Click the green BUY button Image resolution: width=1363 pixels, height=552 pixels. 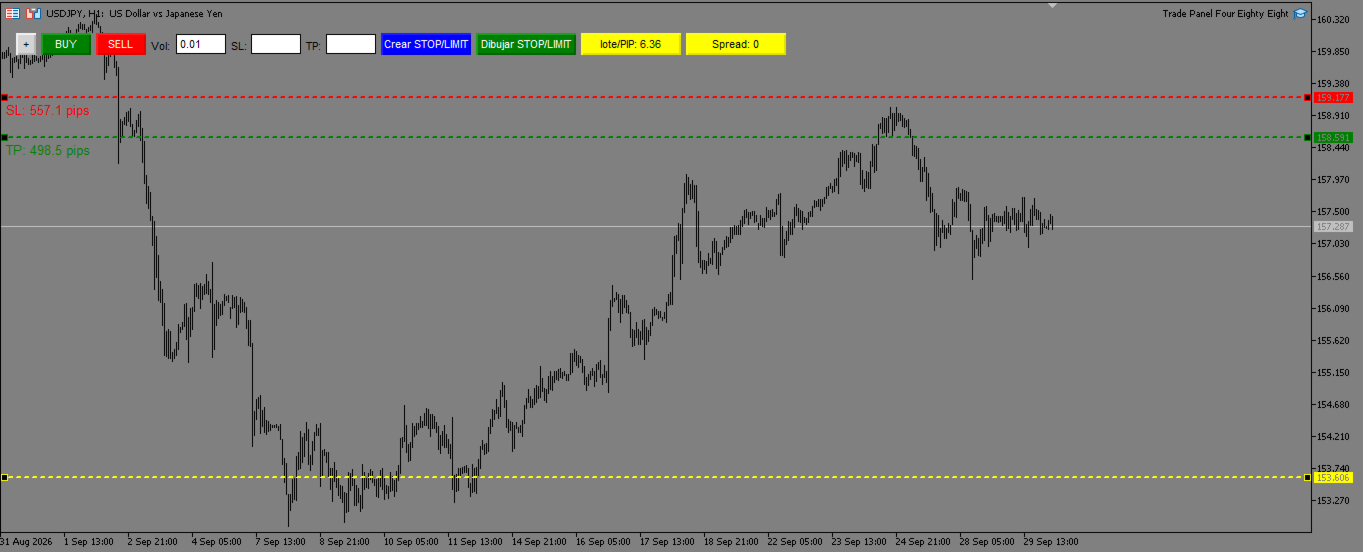tap(66, 44)
